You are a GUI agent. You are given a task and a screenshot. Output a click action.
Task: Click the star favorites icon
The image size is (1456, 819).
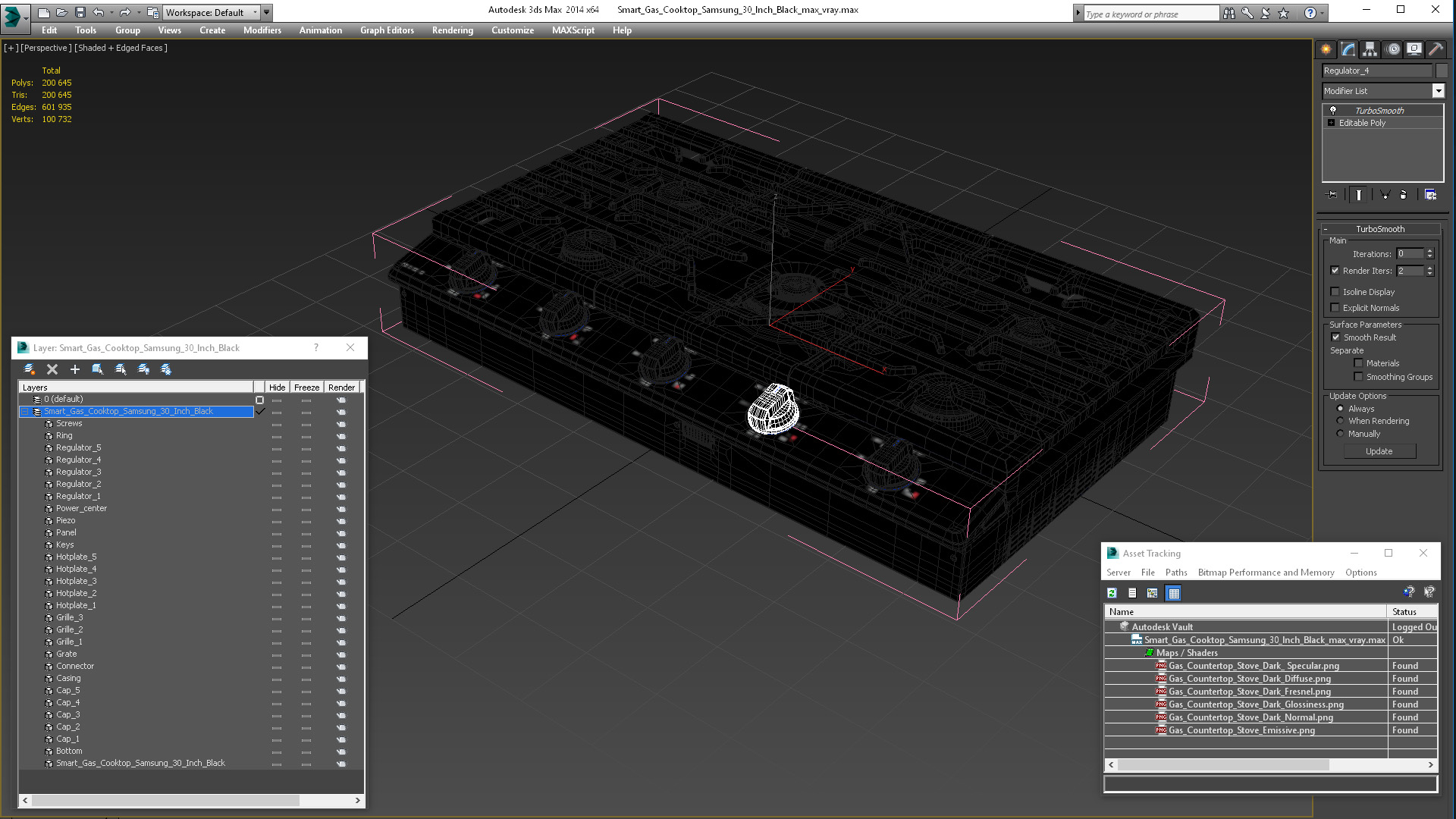point(1283,13)
